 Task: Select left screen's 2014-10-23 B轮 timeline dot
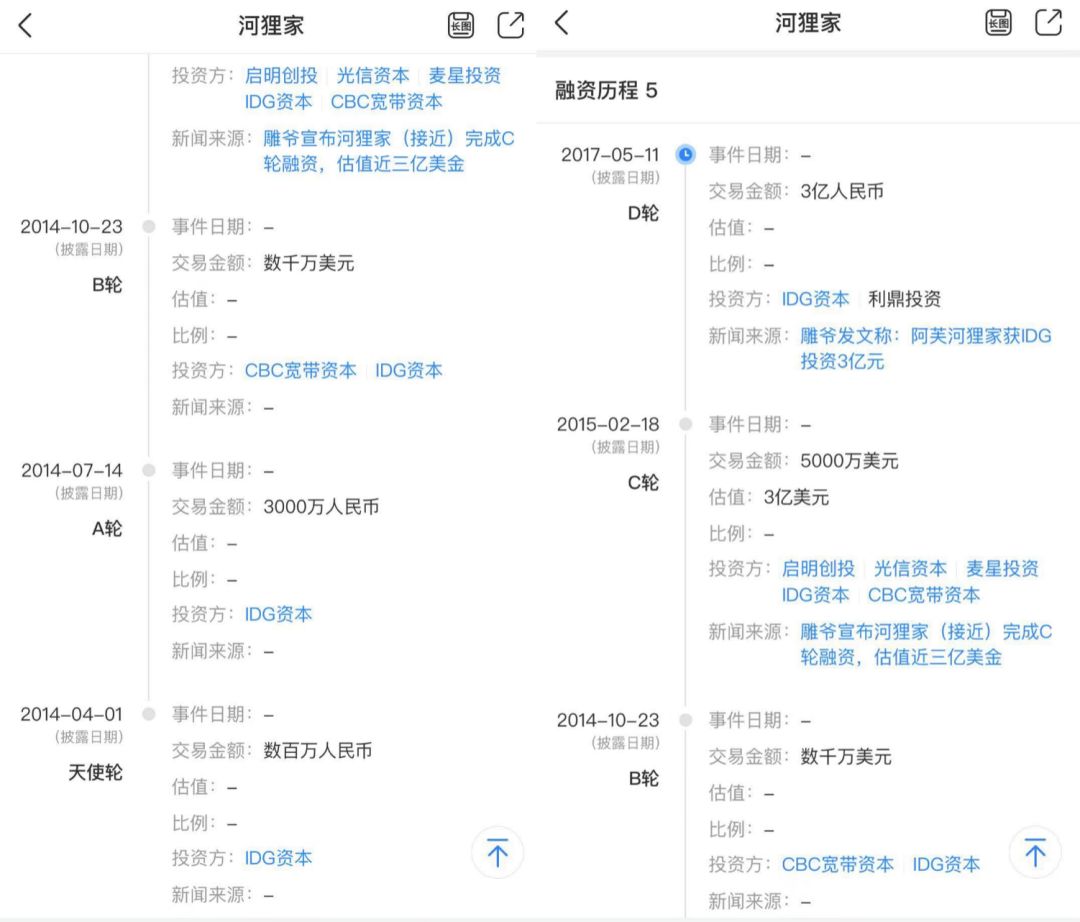(149, 227)
